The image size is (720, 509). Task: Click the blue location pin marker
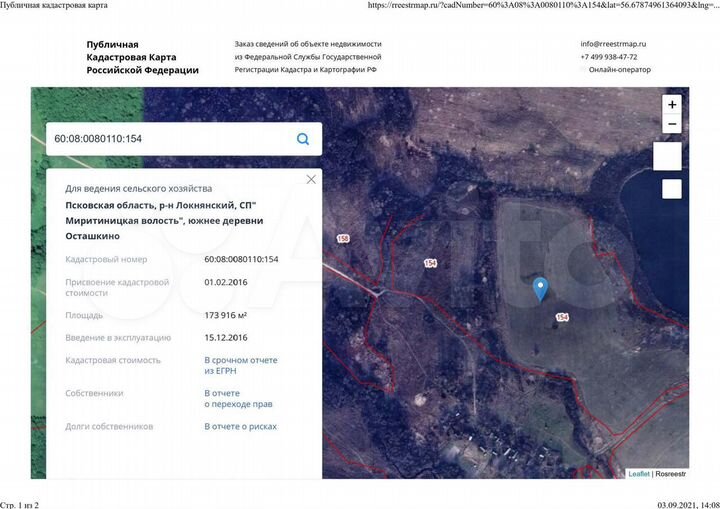point(540,289)
